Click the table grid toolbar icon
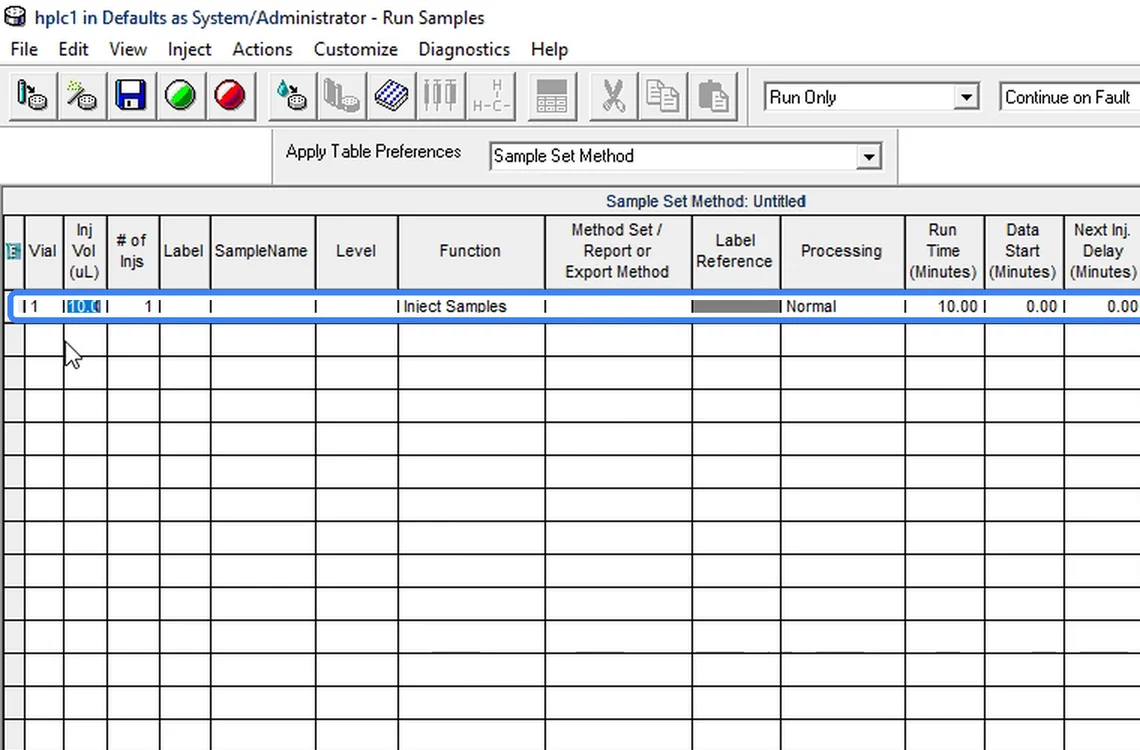This screenshot has width=1140, height=750. pos(552,96)
